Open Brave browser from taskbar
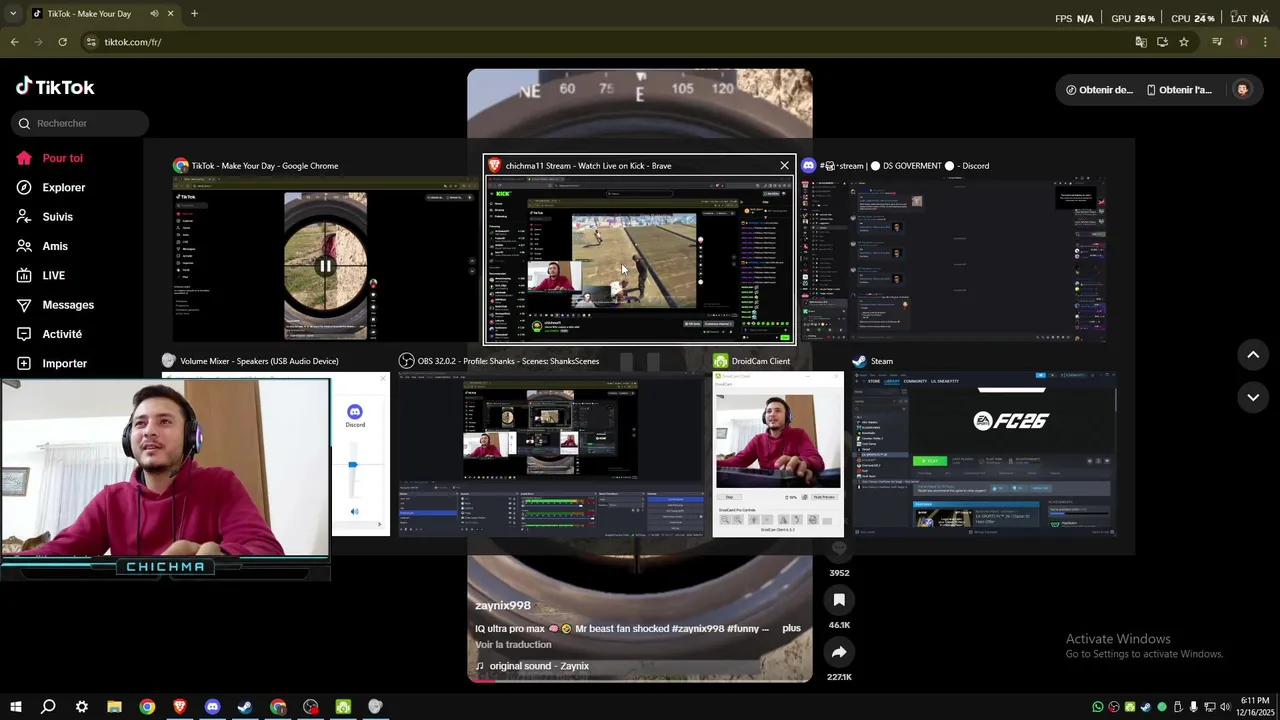The width and height of the screenshot is (1280, 720). tap(180, 707)
